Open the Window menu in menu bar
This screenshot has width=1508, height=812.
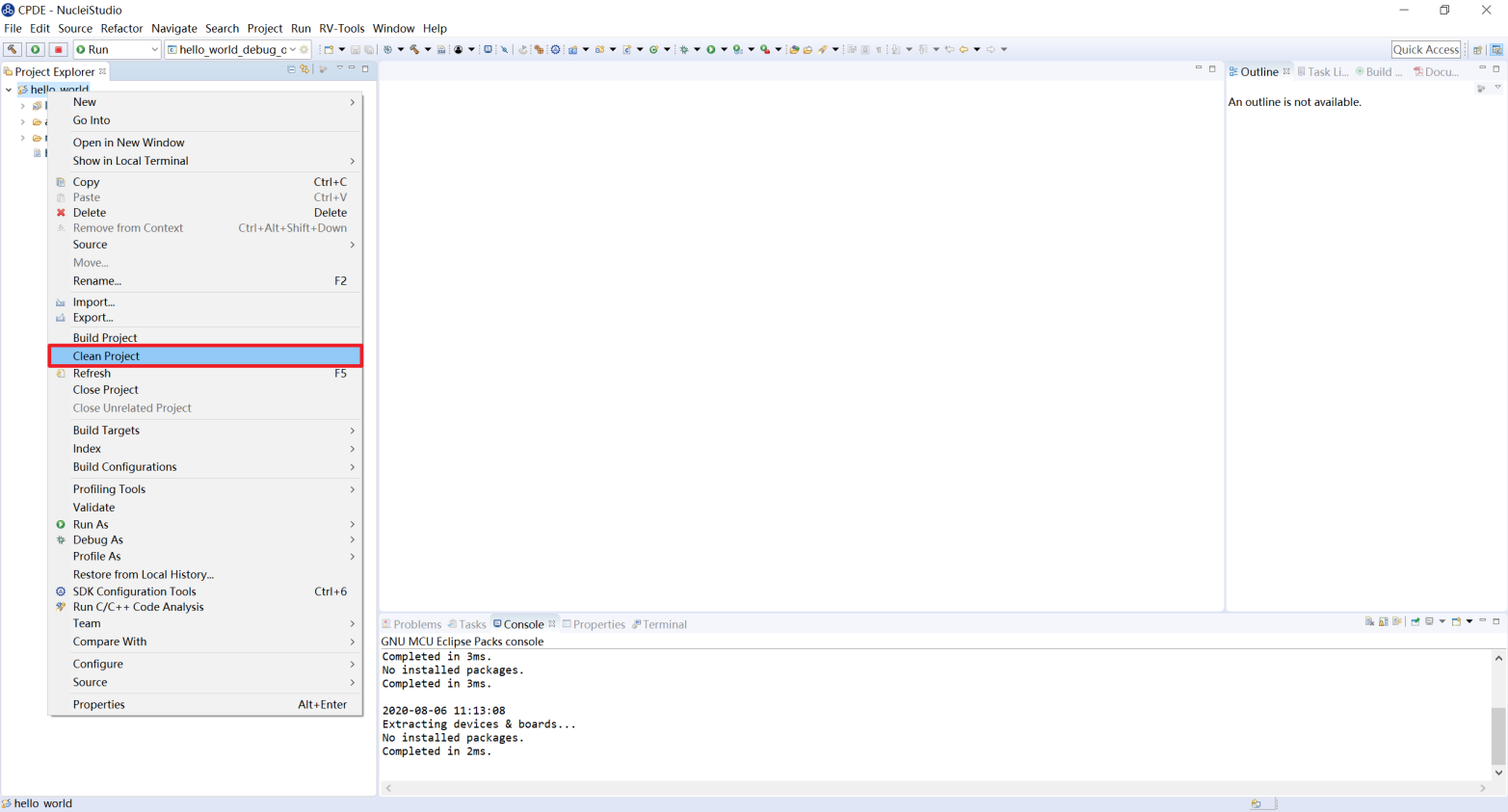393,28
